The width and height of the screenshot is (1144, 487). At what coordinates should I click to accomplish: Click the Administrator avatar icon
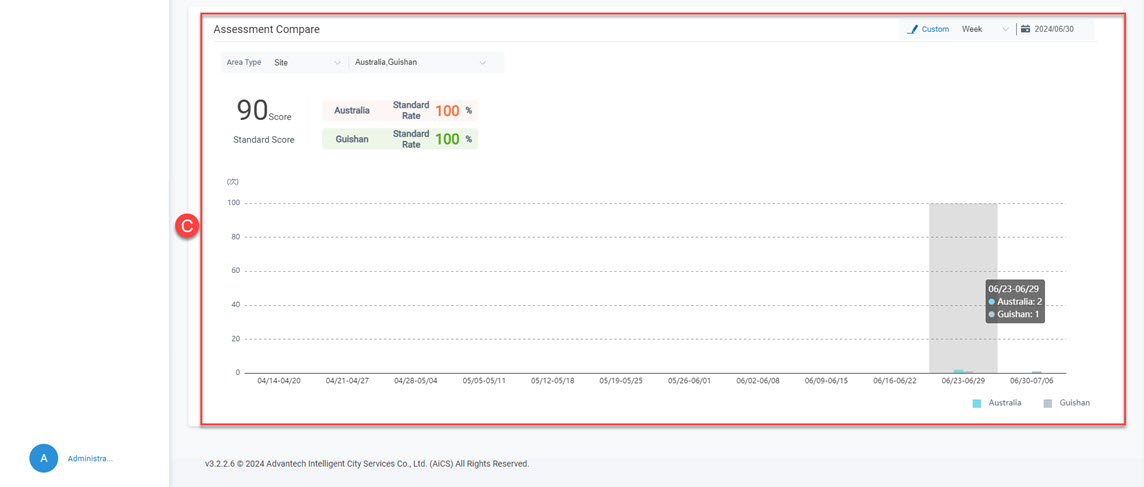click(44, 458)
